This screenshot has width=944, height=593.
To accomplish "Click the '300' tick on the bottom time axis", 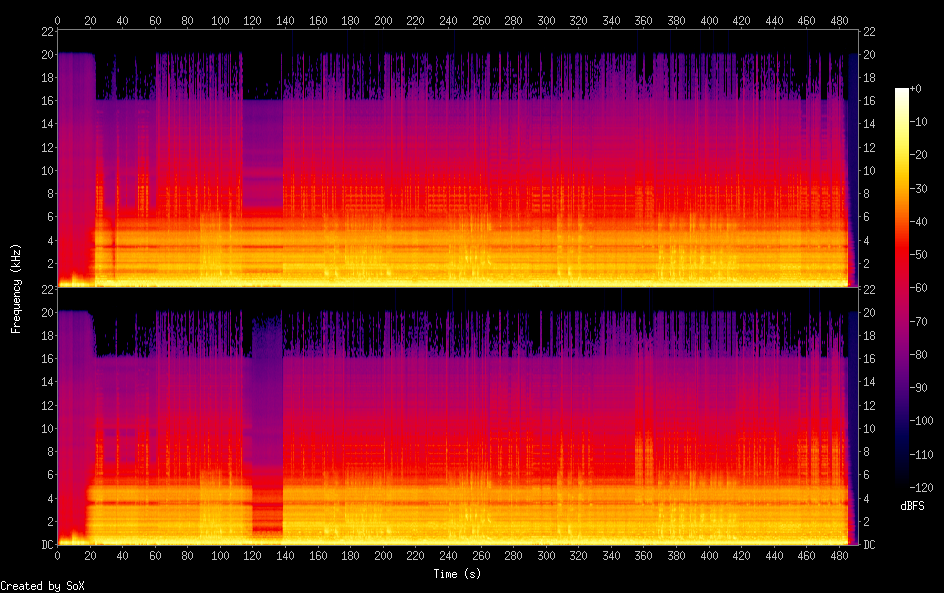I will tap(546, 556).
